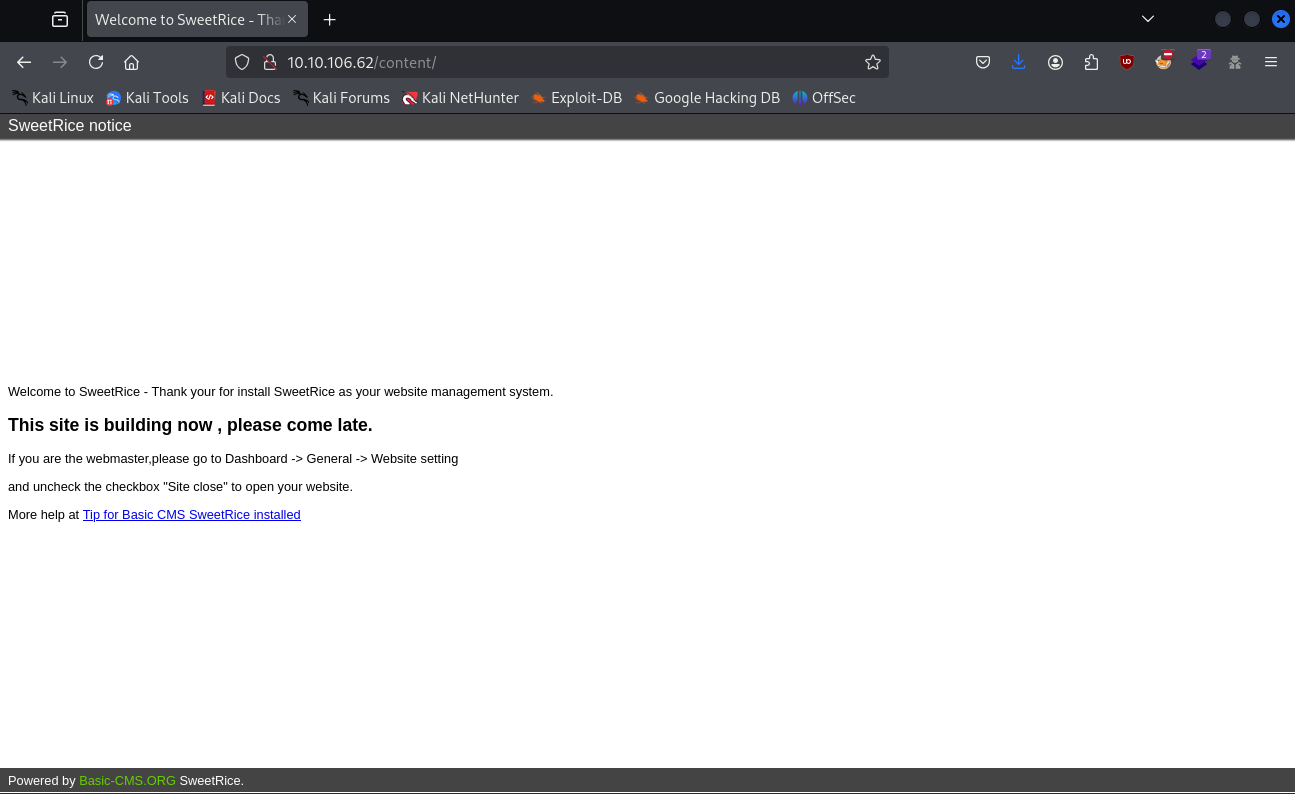Open the Firefox application hamburger menu
1295x794 pixels.
[1271, 62]
